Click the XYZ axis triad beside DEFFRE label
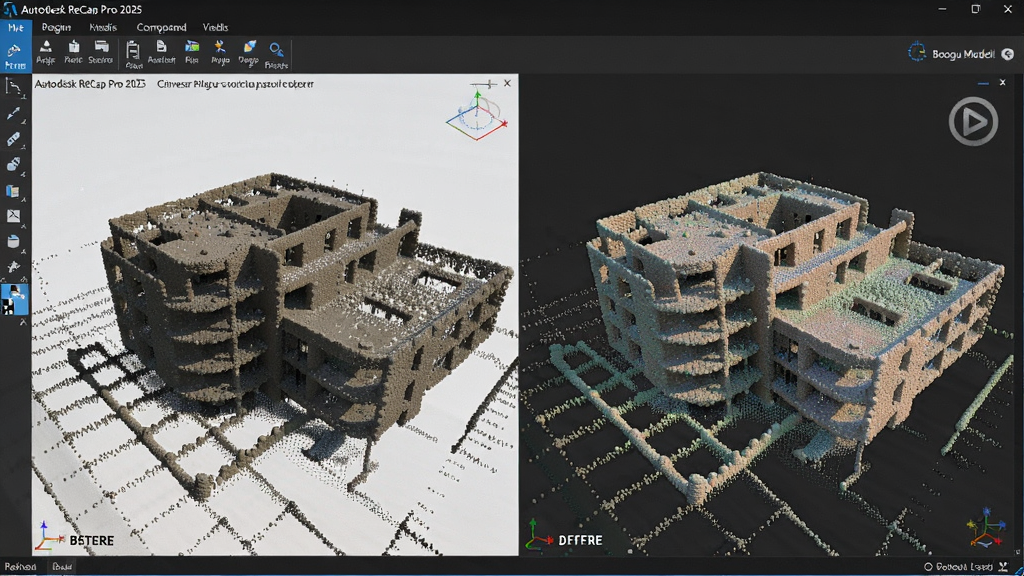1024x576 pixels. click(538, 536)
